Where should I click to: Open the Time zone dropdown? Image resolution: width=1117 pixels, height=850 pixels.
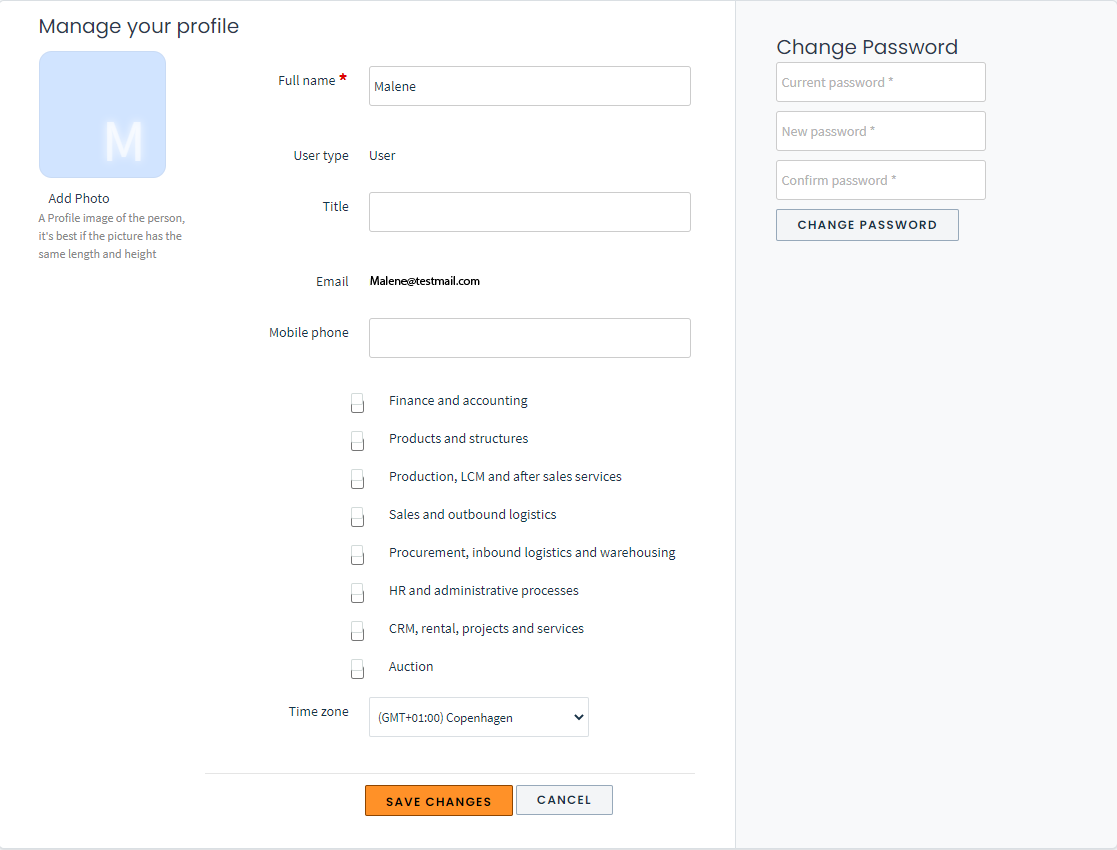coord(478,717)
